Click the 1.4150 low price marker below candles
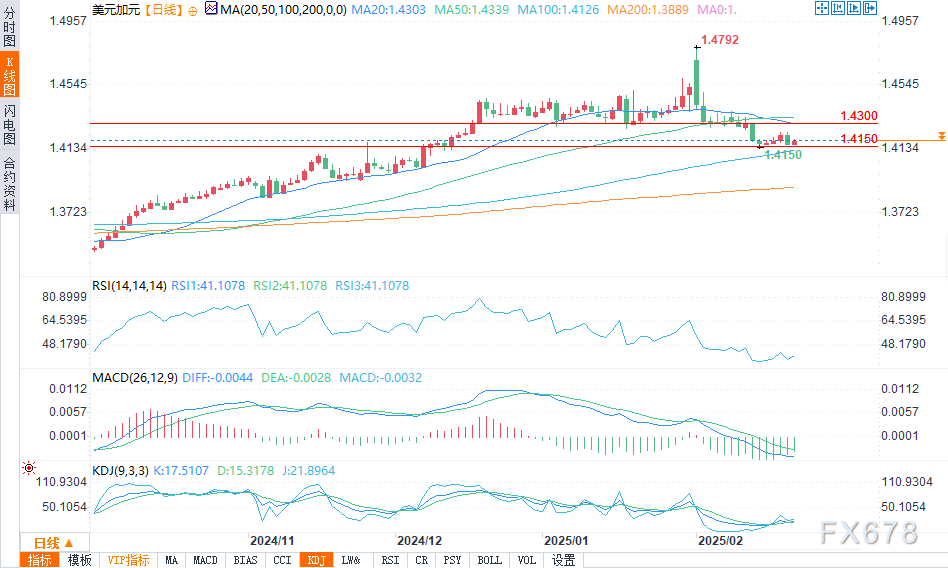Screen dimensions: 948x568 pyautogui.click(x=782, y=155)
